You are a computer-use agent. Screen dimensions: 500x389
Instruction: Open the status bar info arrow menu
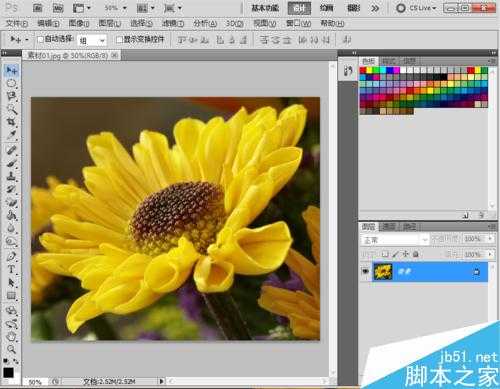pyautogui.click(x=161, y=381)
